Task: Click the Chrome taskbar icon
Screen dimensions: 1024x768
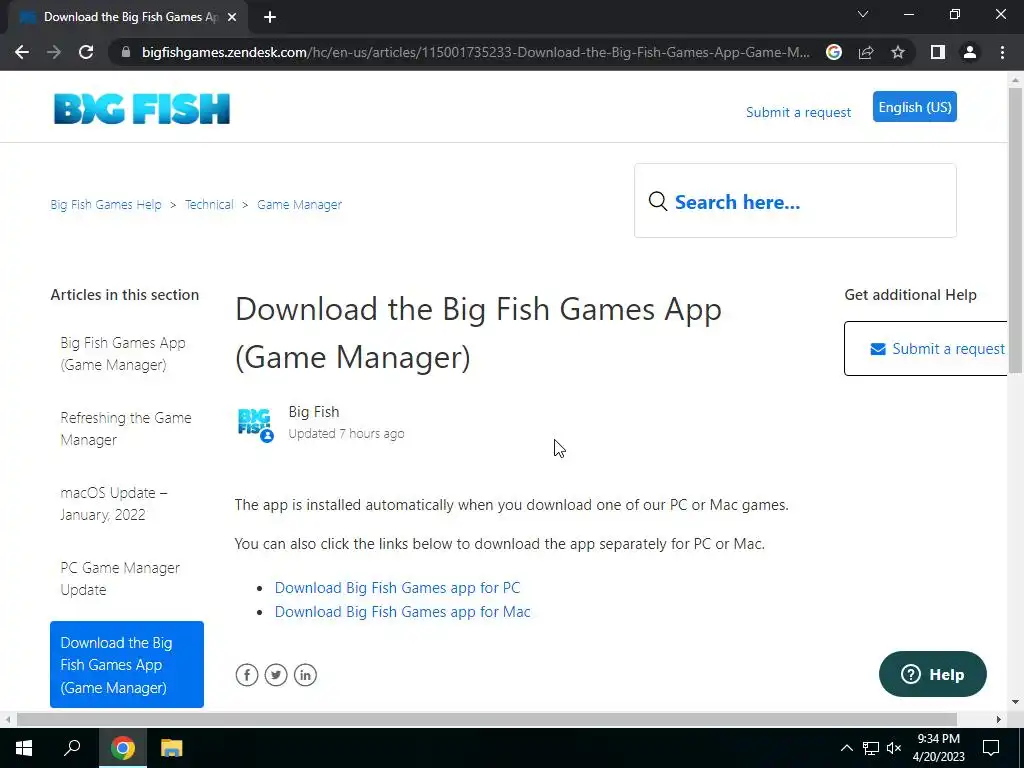Action: (x=122, y=748)
